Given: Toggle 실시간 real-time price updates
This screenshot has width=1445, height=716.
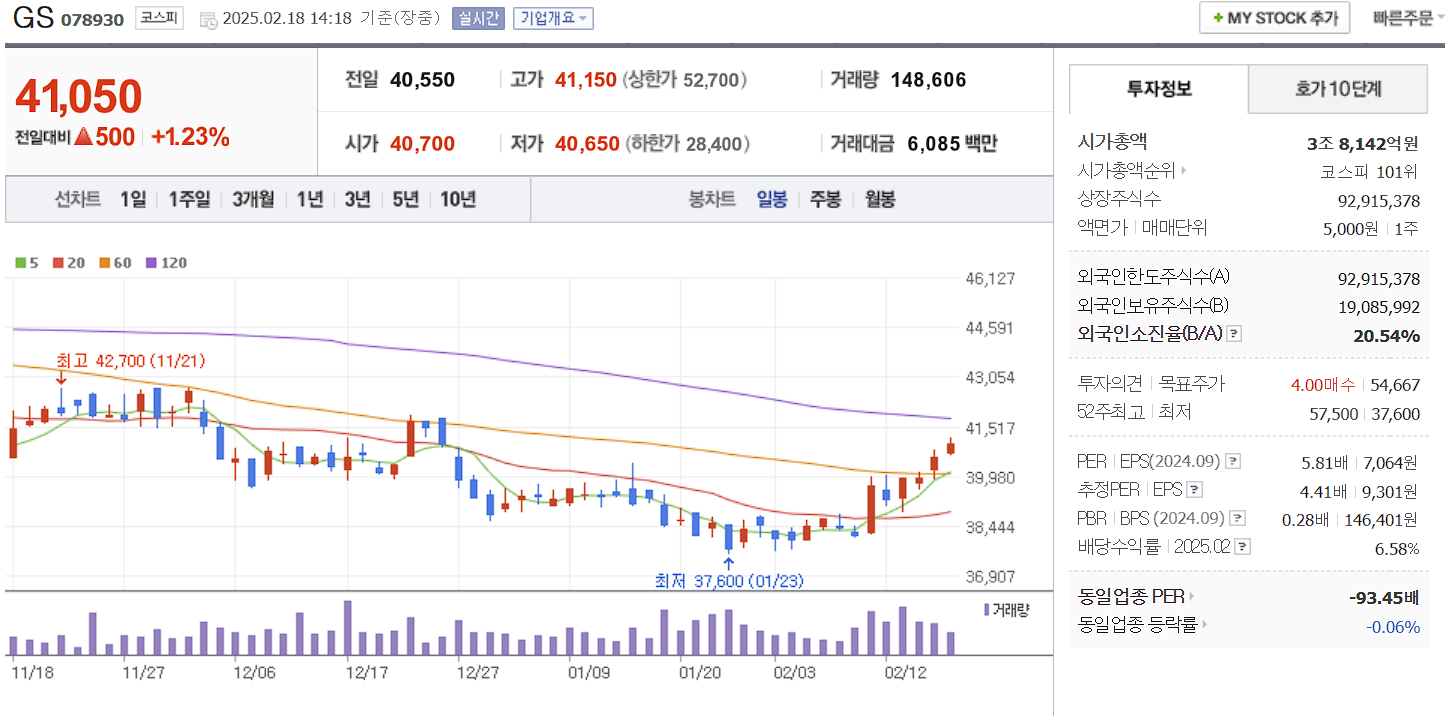Looking at the screenshot, I should (x=477, y=17).
